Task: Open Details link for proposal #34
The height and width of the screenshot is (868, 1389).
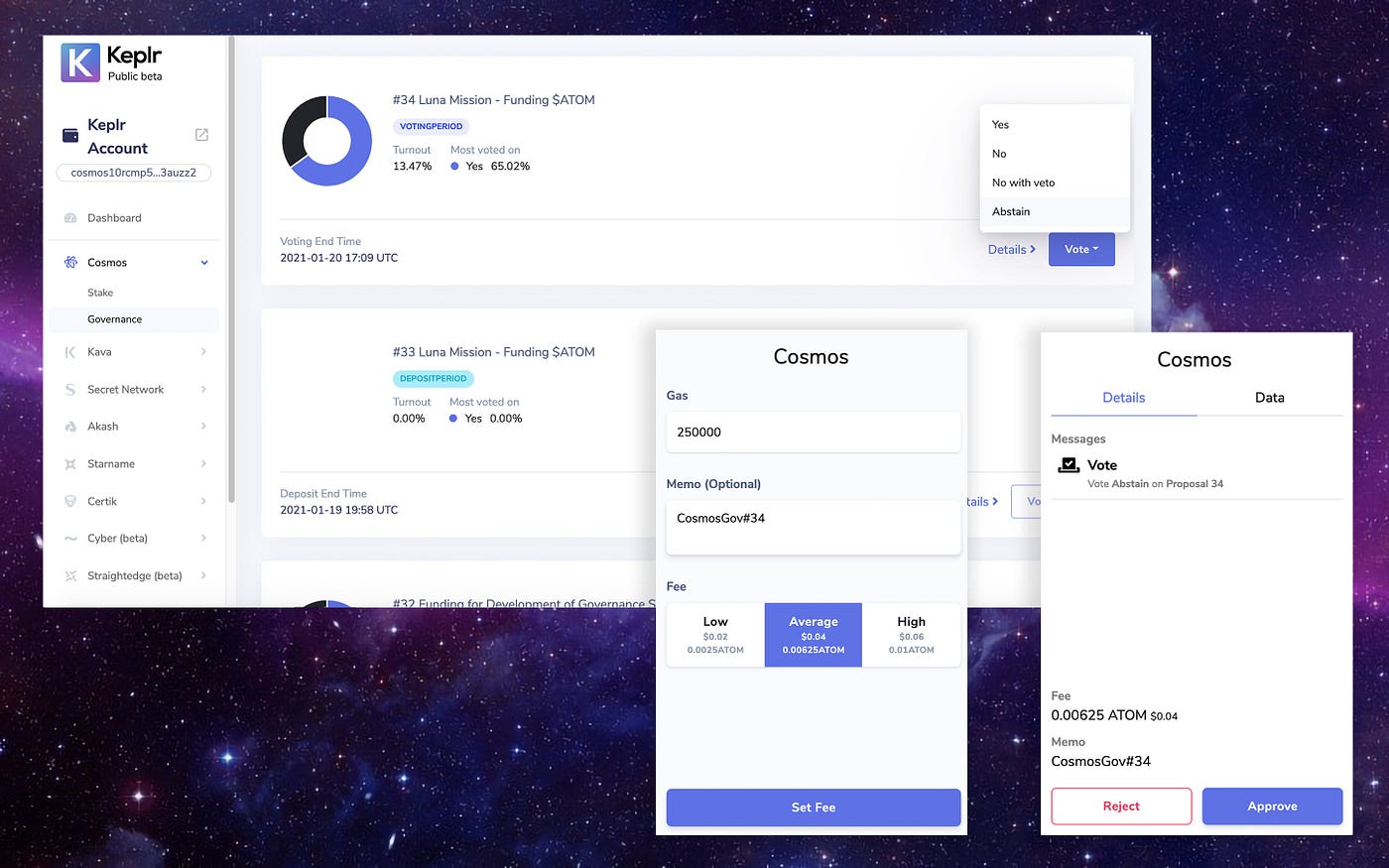Action: point(1011,250)
